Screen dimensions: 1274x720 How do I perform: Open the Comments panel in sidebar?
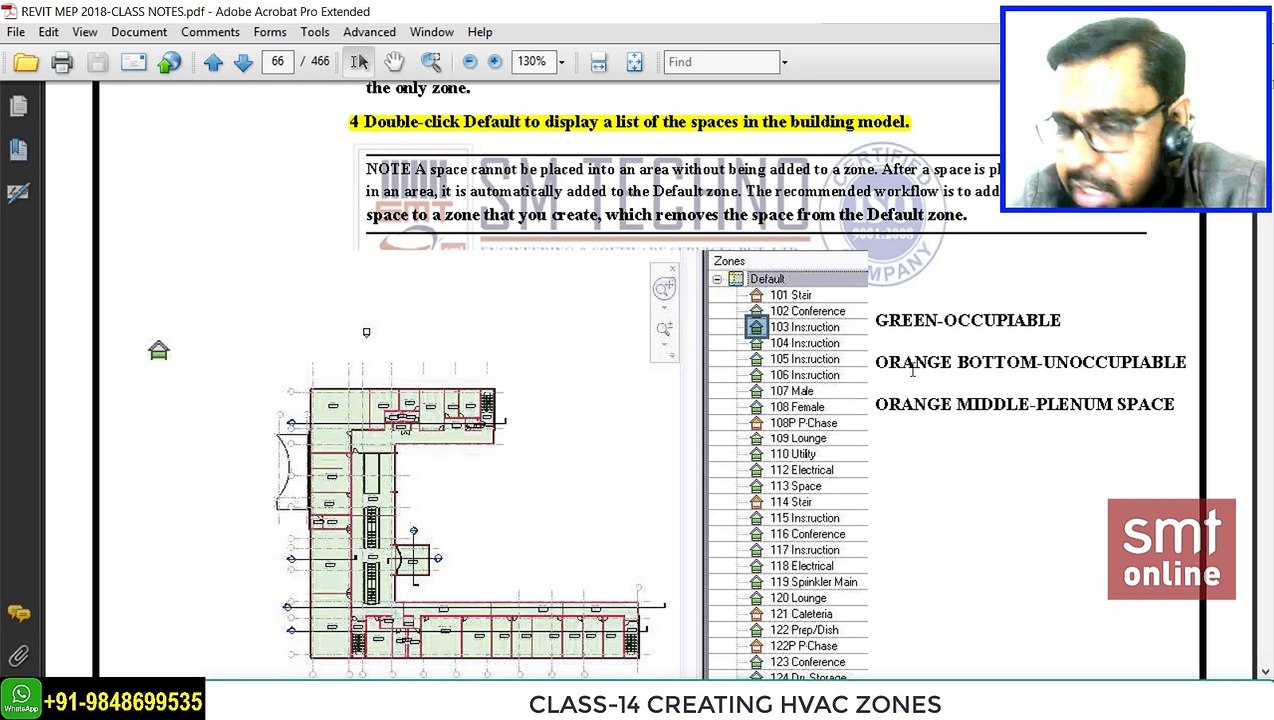point(18,613)
